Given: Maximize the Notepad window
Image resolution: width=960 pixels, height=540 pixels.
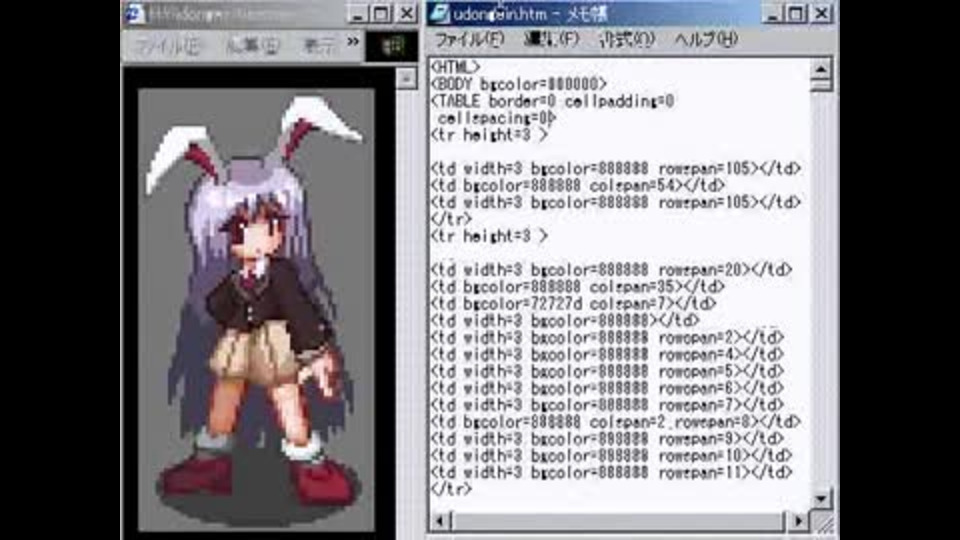Looking at the screenshot, I should [x=796, y=13].
